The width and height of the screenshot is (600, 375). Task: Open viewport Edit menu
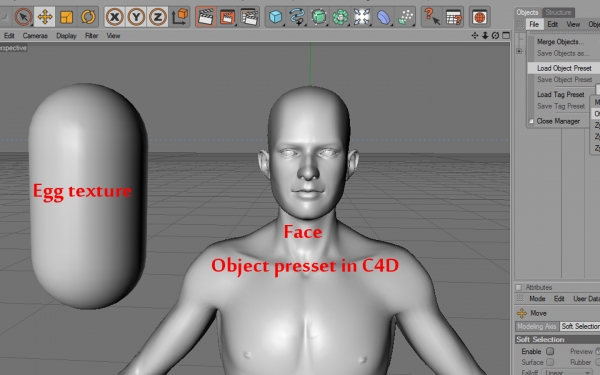coord(9,36)
